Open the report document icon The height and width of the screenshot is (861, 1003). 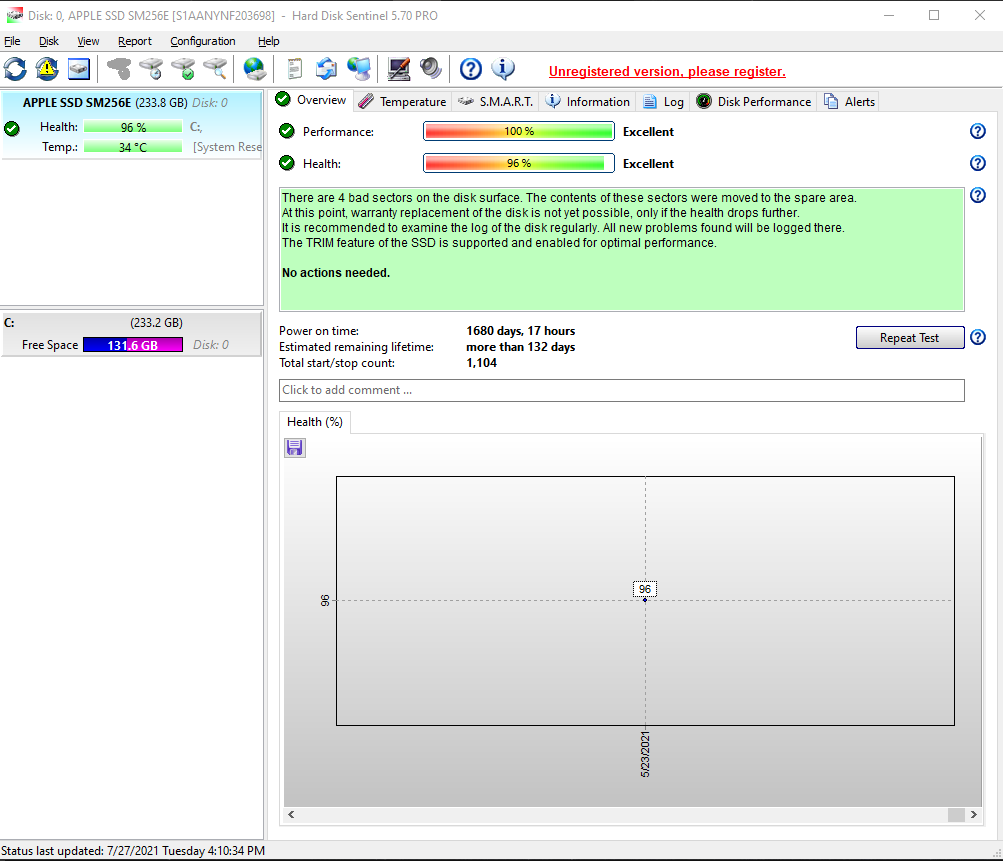tap(293, 69)
